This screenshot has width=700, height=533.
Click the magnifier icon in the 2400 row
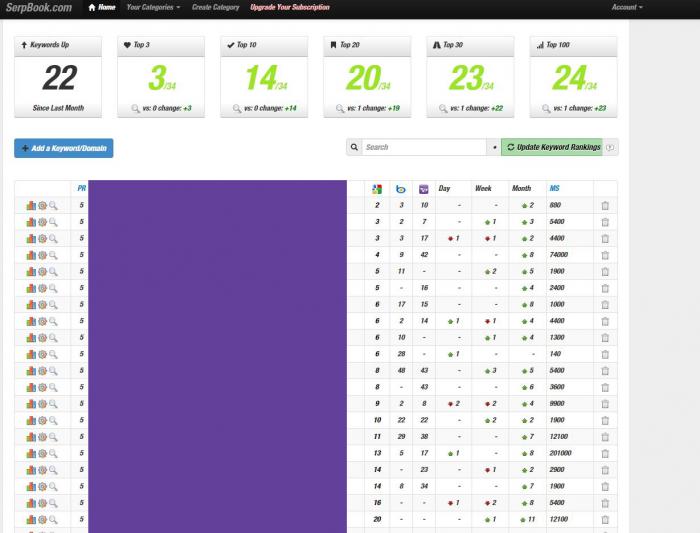[53, 288]
